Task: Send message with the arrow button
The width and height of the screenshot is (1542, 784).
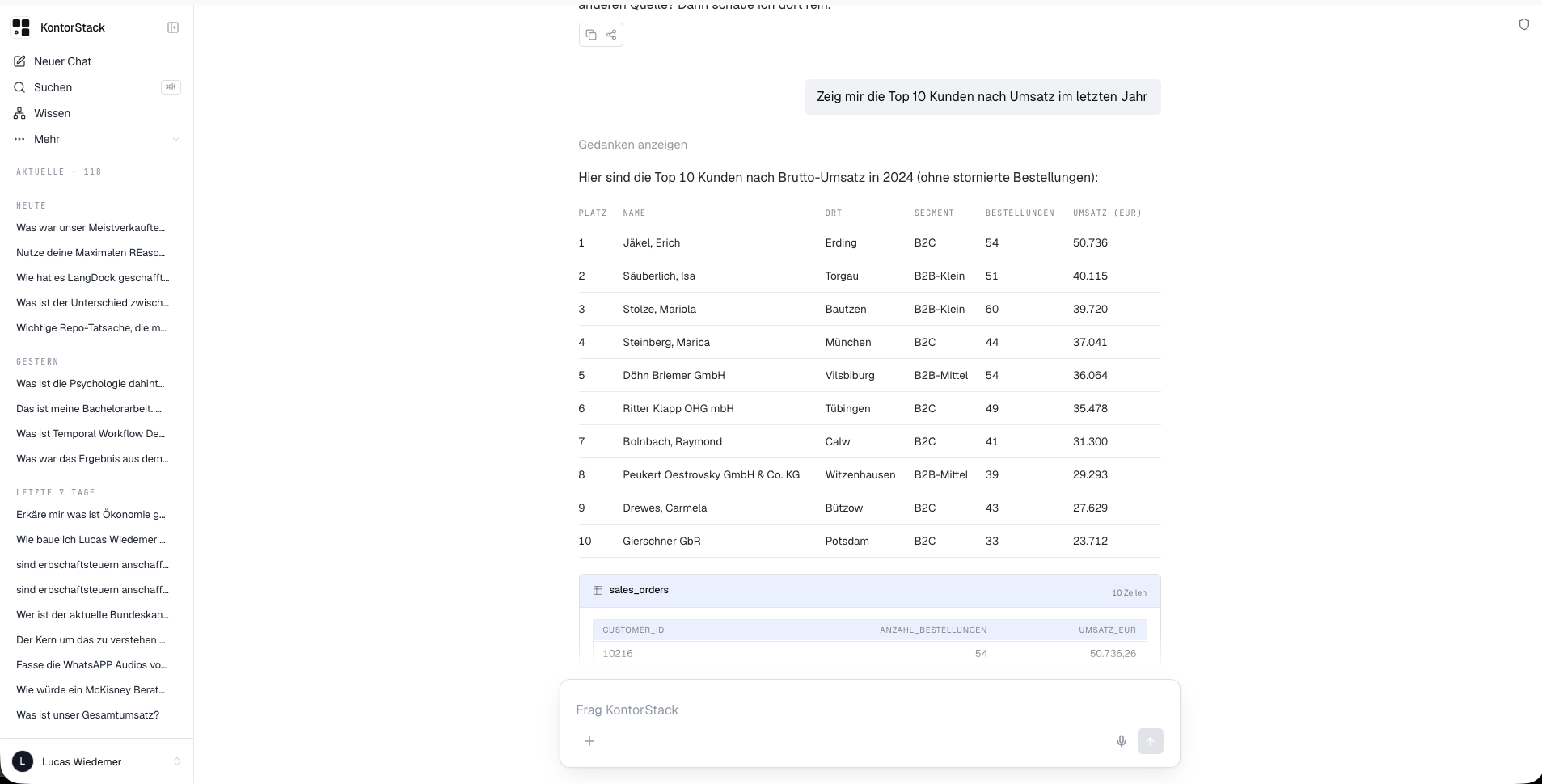Action: click(1151, 741)
